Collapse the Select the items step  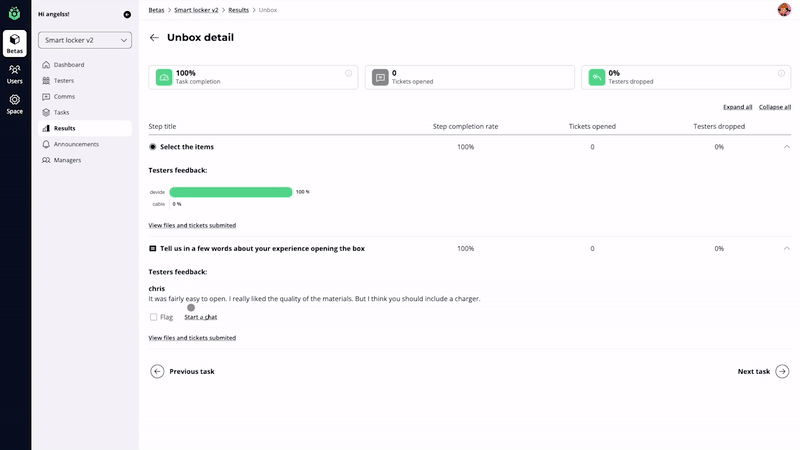coord(787,147)
